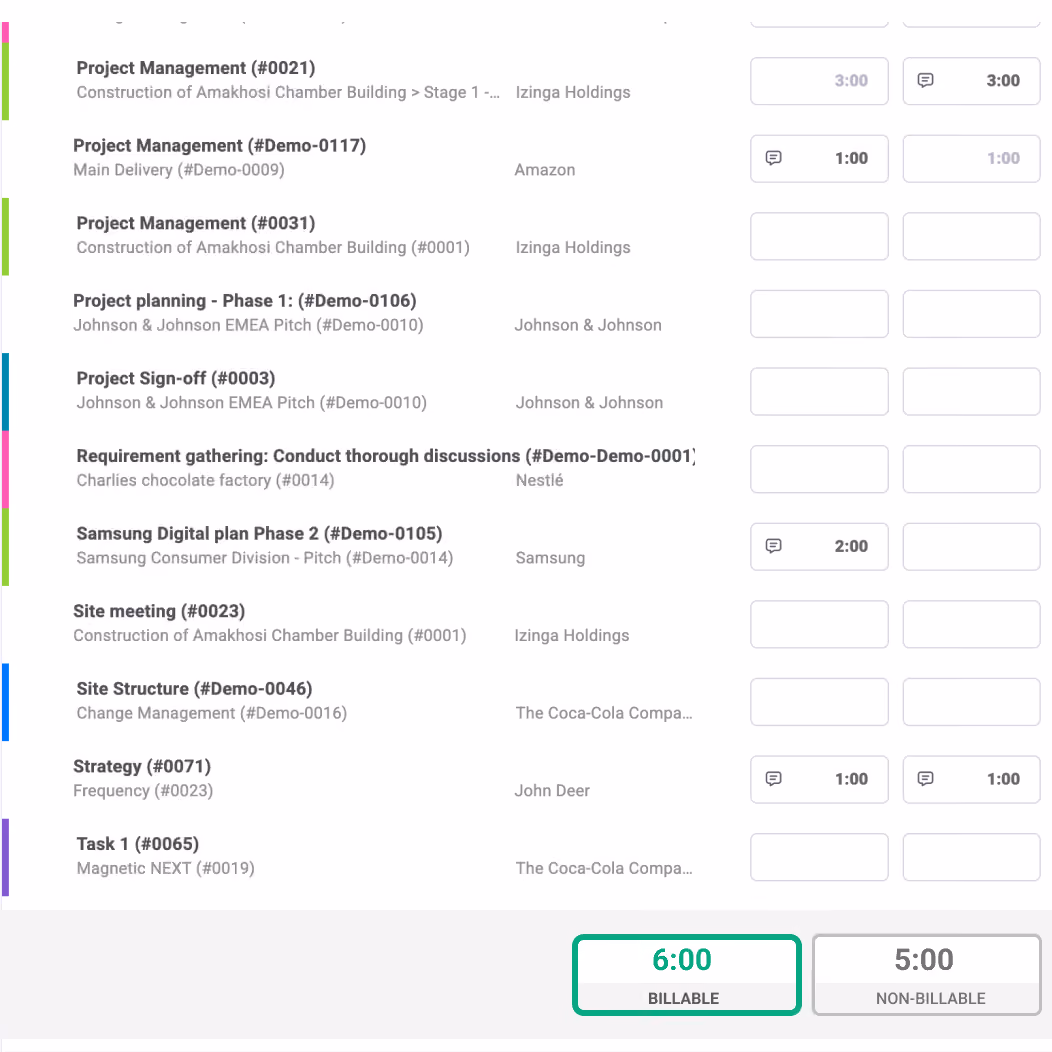
Task: Open task Samsung Digital plan Phase 2
Action: coord(259,533)
